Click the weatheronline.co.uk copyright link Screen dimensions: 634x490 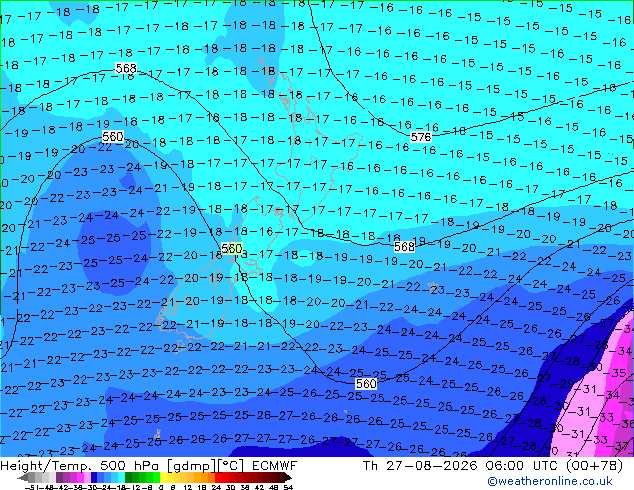tap(549, 481)
